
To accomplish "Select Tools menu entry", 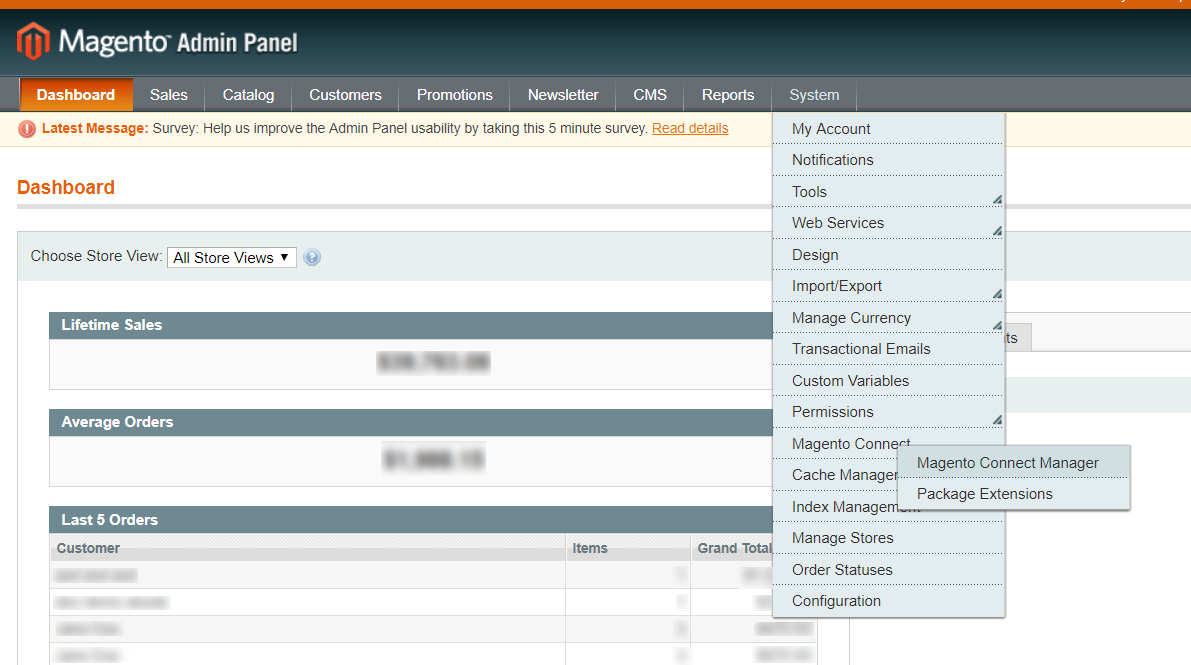I will click(888, 192).
